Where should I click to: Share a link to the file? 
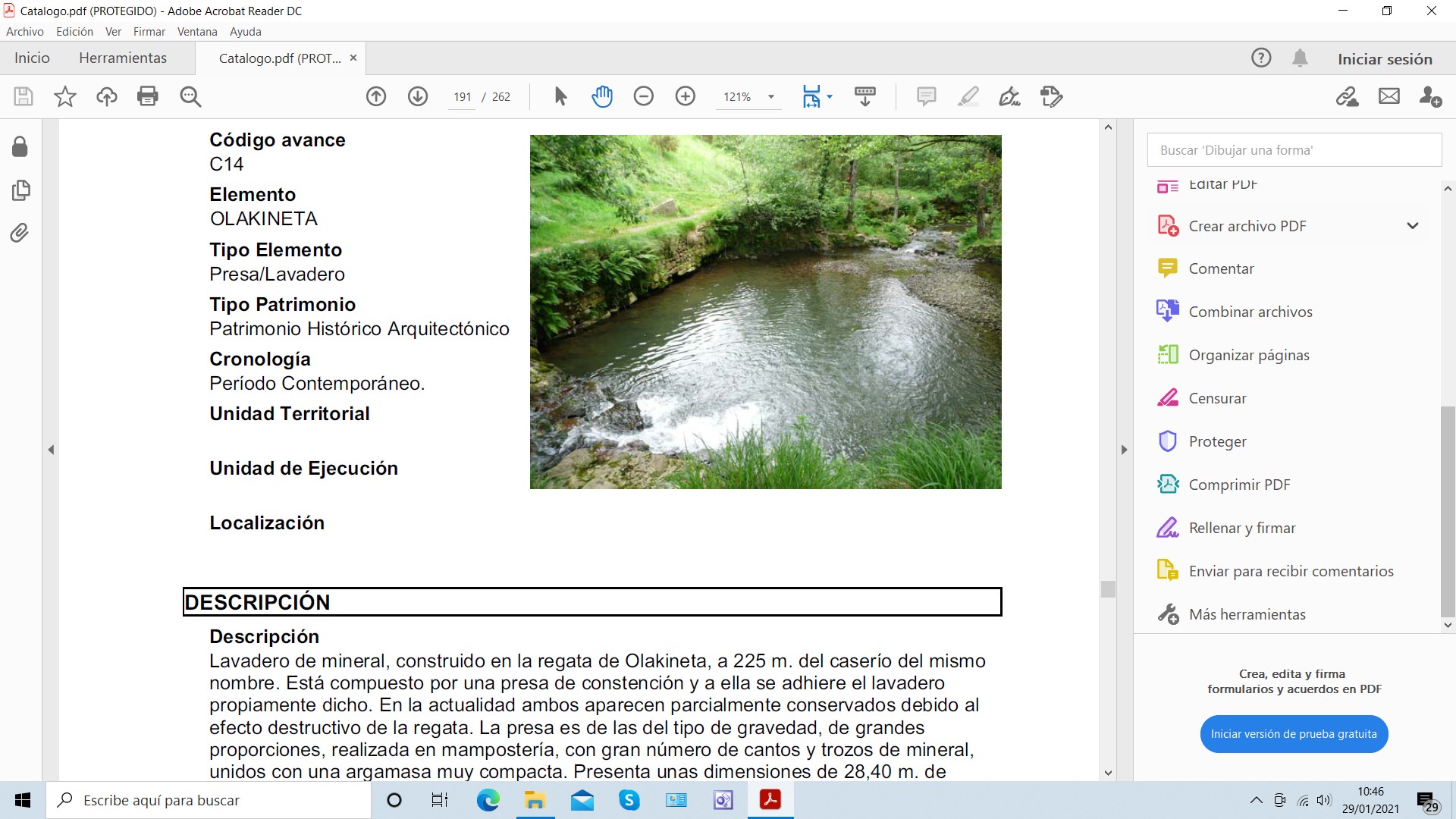(x=1348, y=96)
